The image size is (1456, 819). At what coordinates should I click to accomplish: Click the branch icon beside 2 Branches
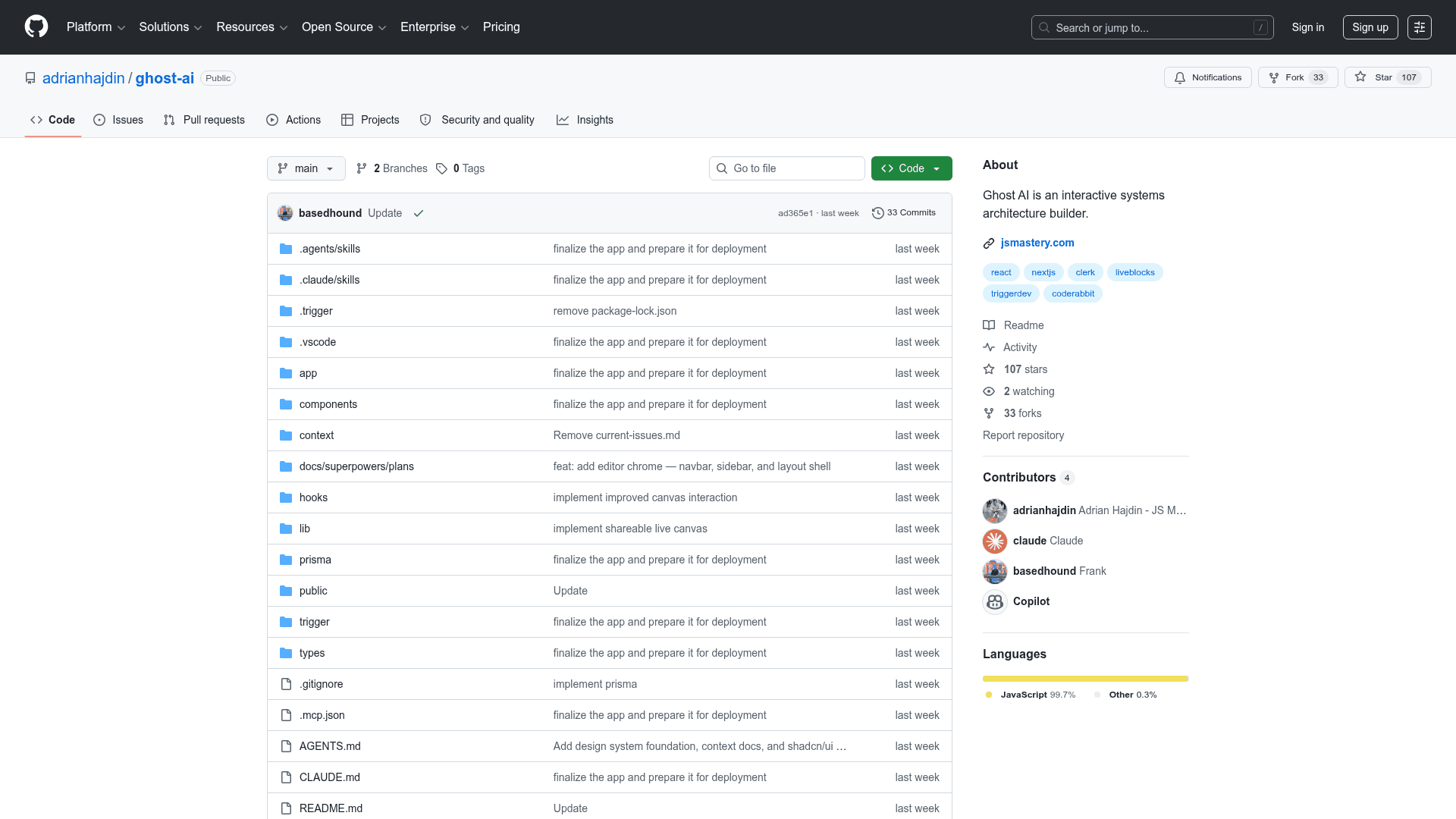(x=362, y=168)
